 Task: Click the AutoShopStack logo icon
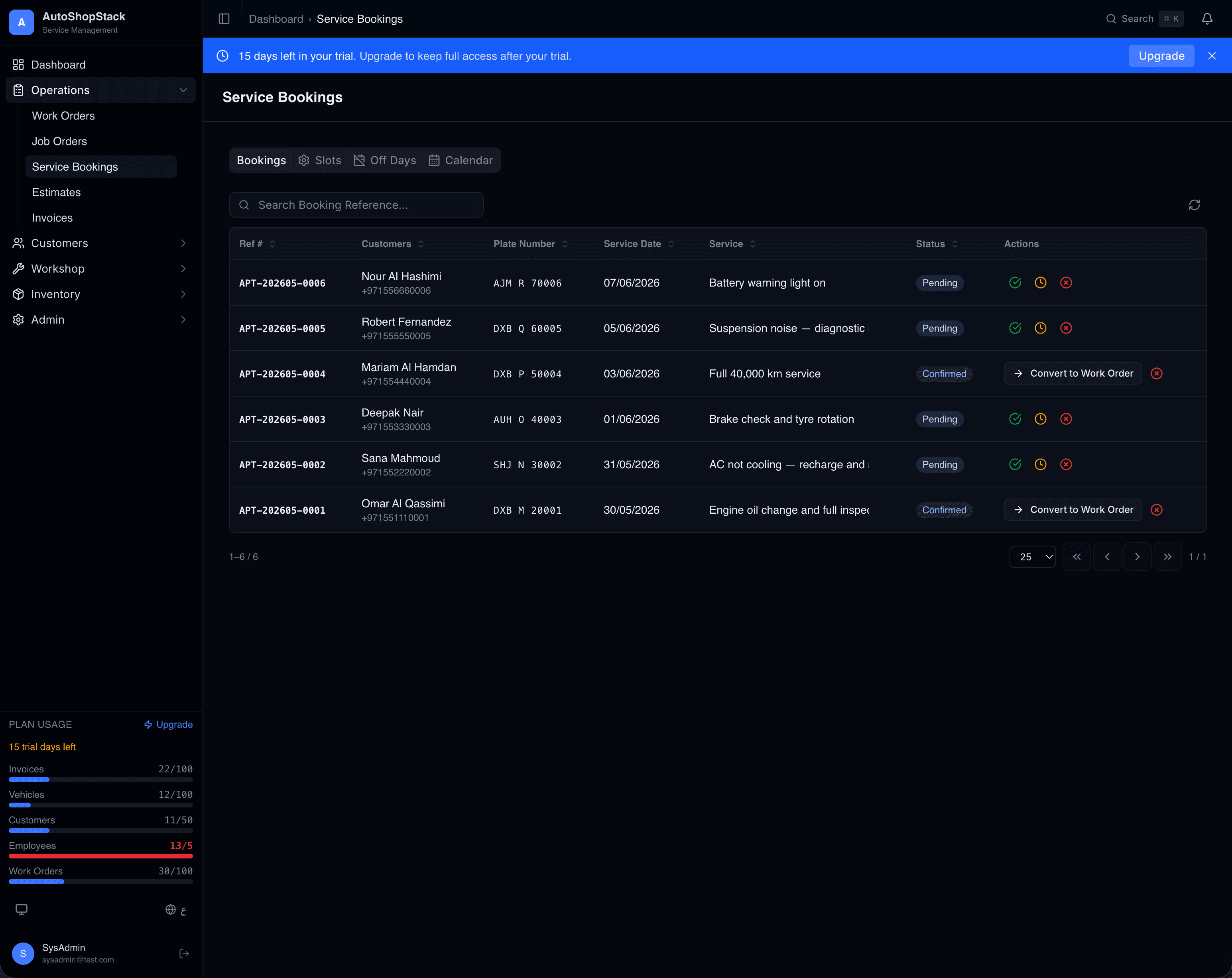(22, 22)
